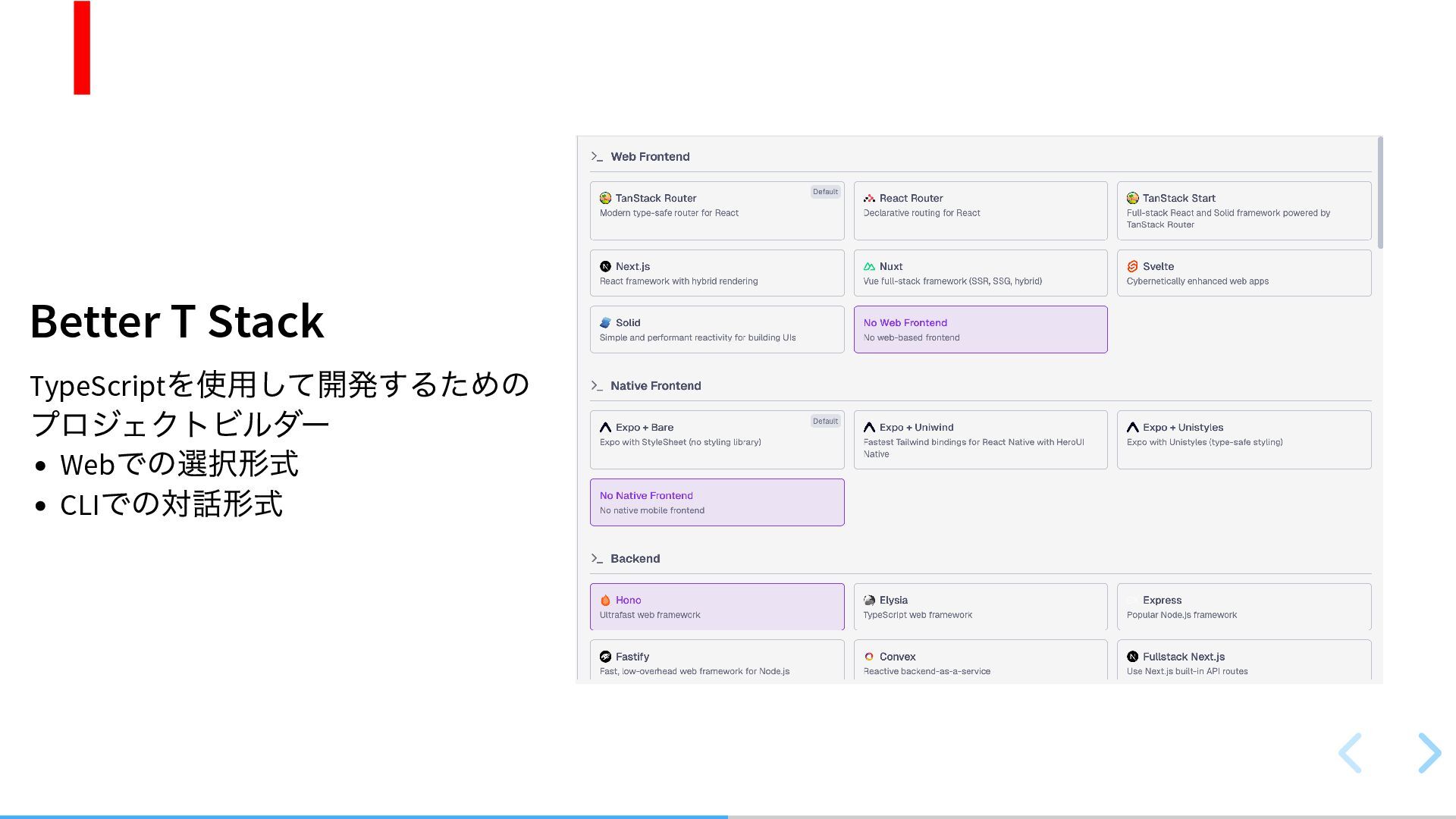Viewport: 1456px width, 819px height.
Task: Choose the React Router frontend card
Action: click(981, 211)
